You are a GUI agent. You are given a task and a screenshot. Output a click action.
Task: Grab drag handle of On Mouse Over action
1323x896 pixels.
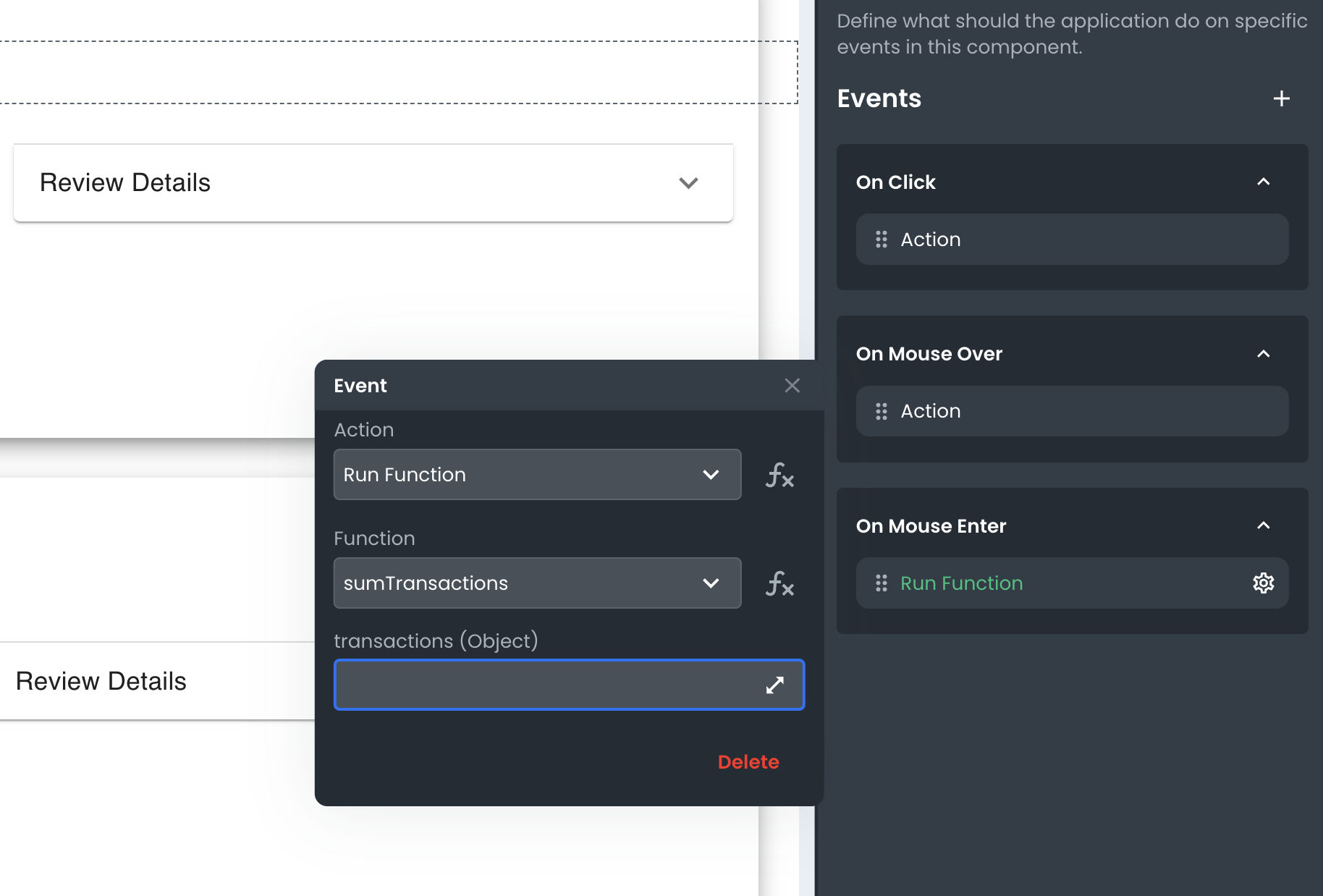[x=881, y=411]
